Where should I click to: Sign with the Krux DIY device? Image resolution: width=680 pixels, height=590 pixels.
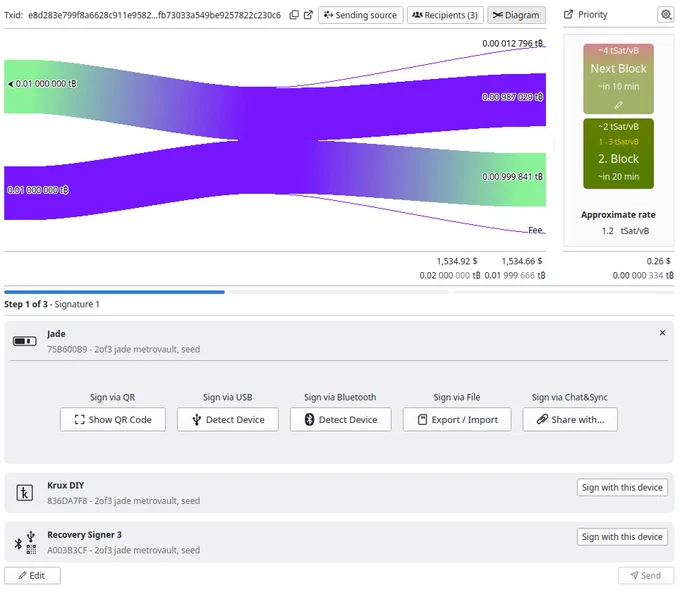[622, 488]
